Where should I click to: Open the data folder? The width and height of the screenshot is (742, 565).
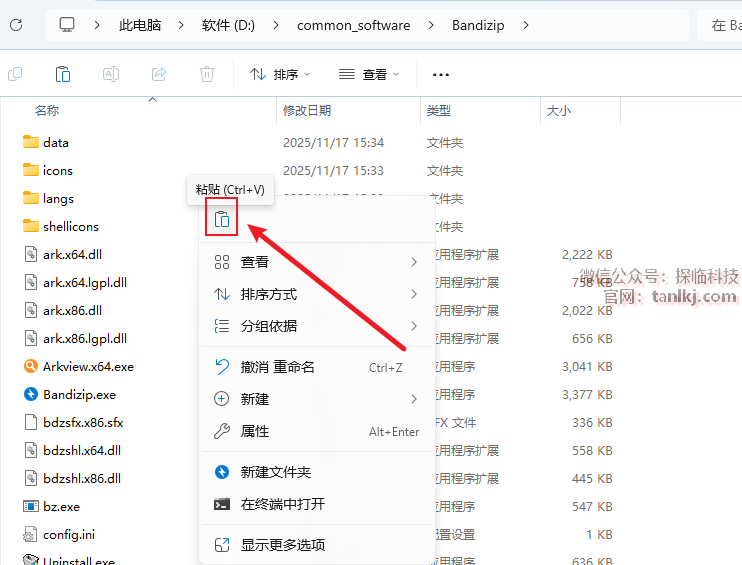pos(56,143)
